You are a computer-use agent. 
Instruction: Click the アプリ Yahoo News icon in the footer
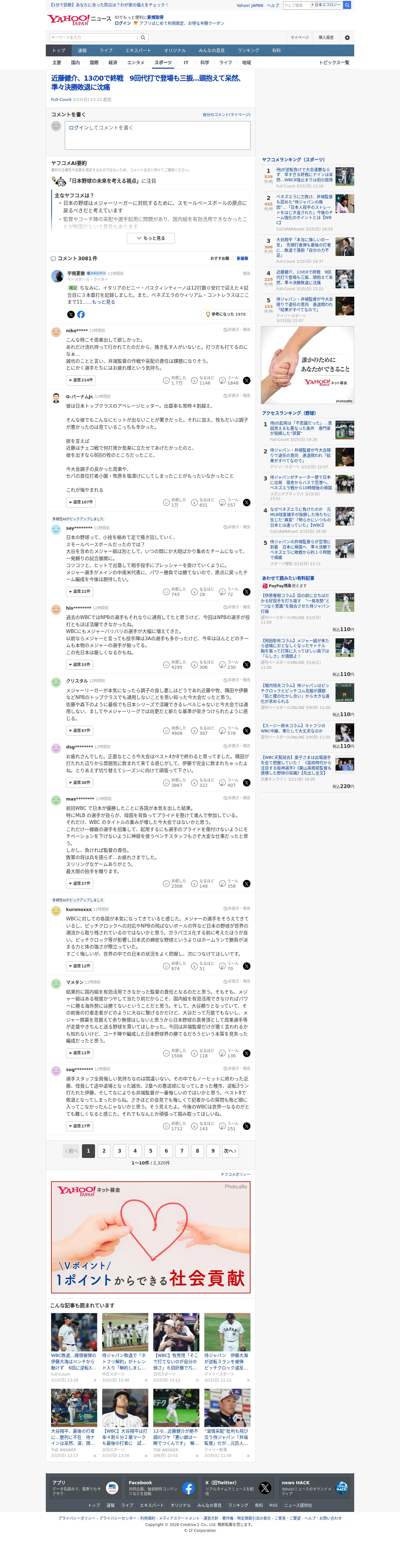[112, 1488]
